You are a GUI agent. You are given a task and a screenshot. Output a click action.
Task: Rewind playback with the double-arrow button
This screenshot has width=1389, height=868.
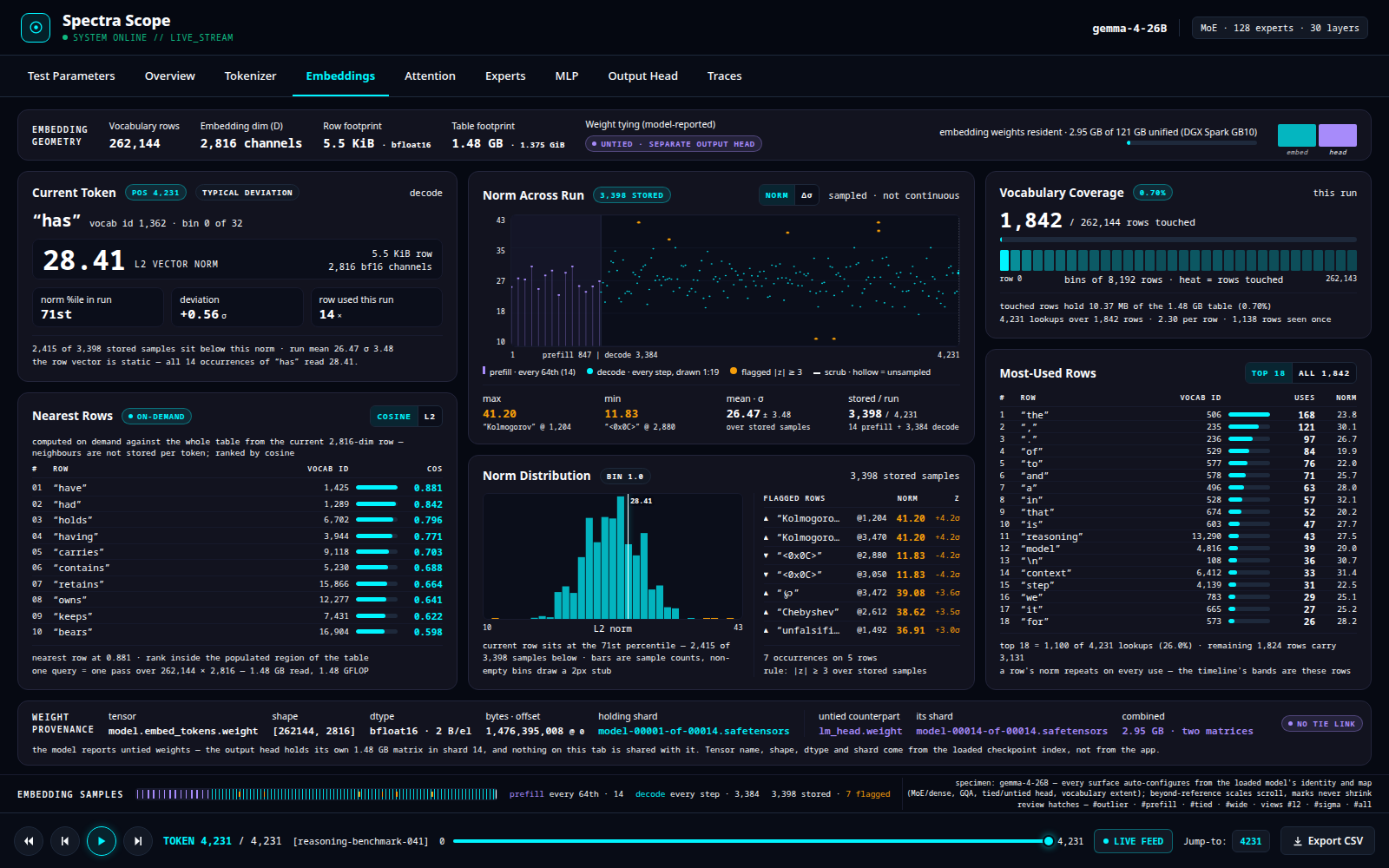[29, 841]
